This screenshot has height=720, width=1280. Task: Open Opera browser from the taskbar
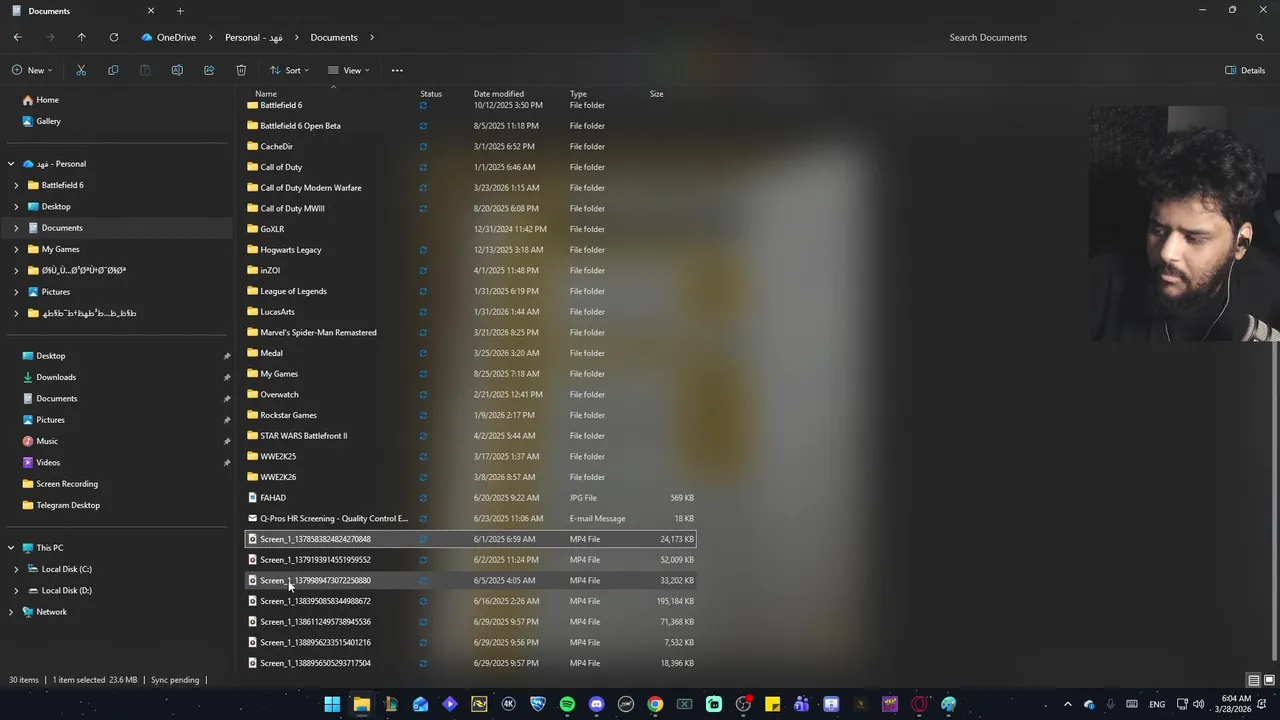pyautogui.click(x=919, y=704)
